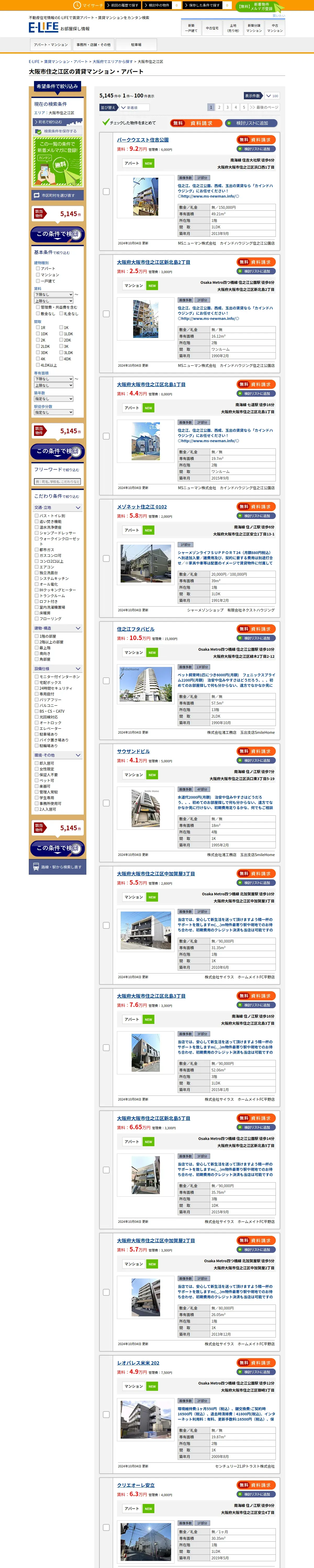Go to 中古住宅 section
The height and width of the screenshot is (1568, 314).
coord(212,28)
